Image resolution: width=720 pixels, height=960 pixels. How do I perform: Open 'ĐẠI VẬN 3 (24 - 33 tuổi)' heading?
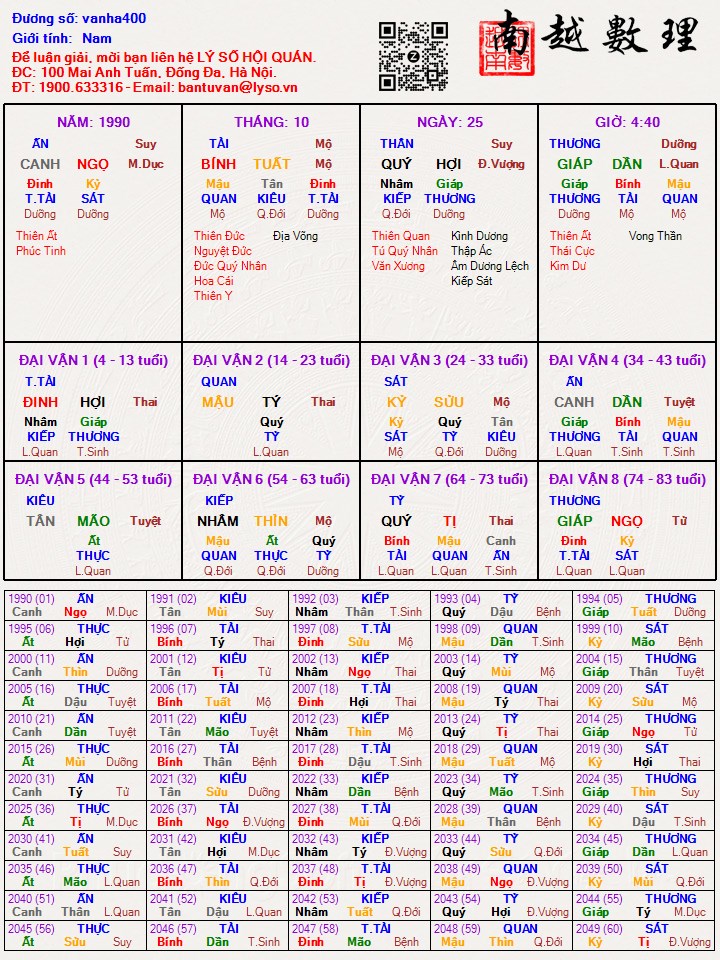tap(449, 360)
